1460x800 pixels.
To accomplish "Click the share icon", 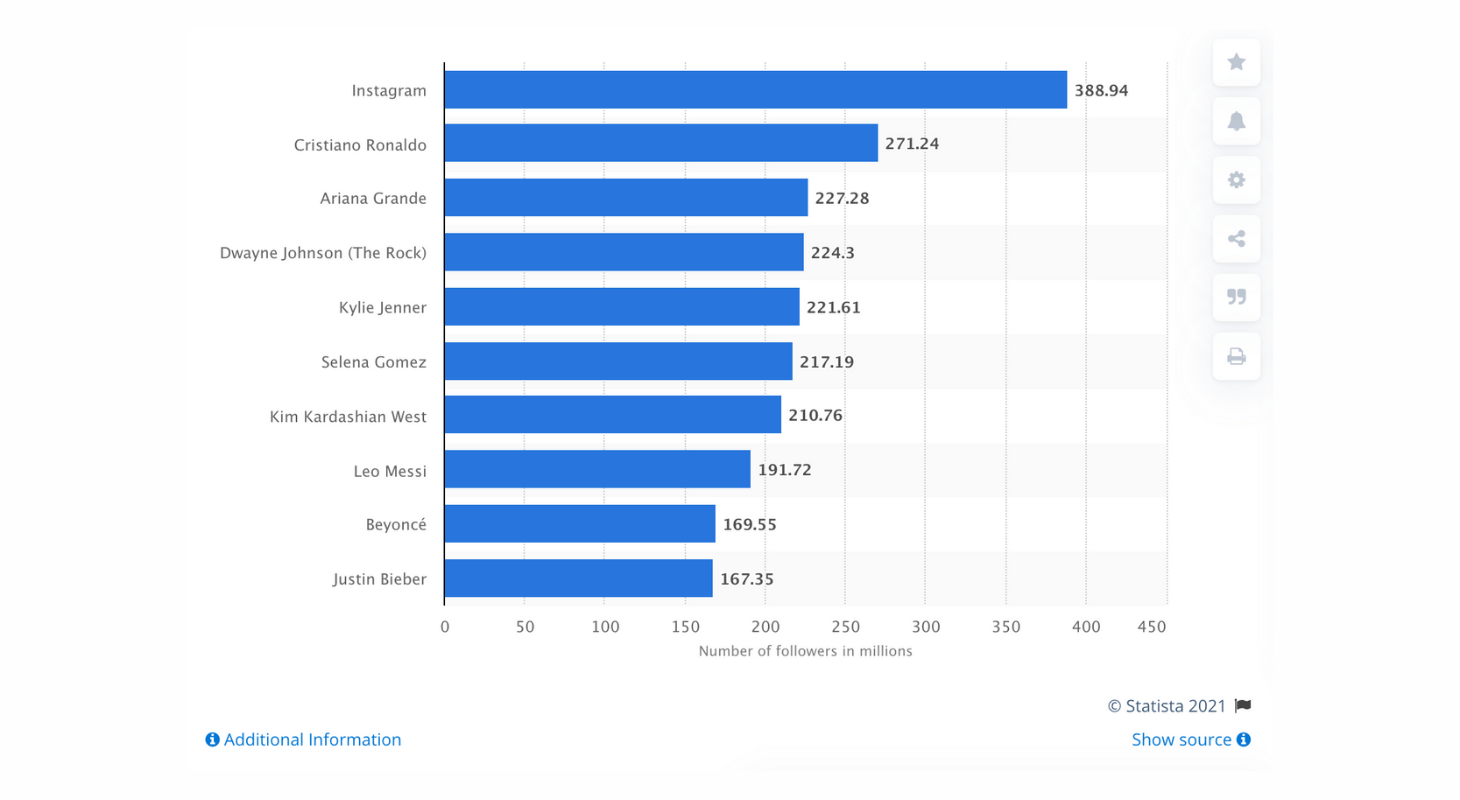I will point(1236,239).
